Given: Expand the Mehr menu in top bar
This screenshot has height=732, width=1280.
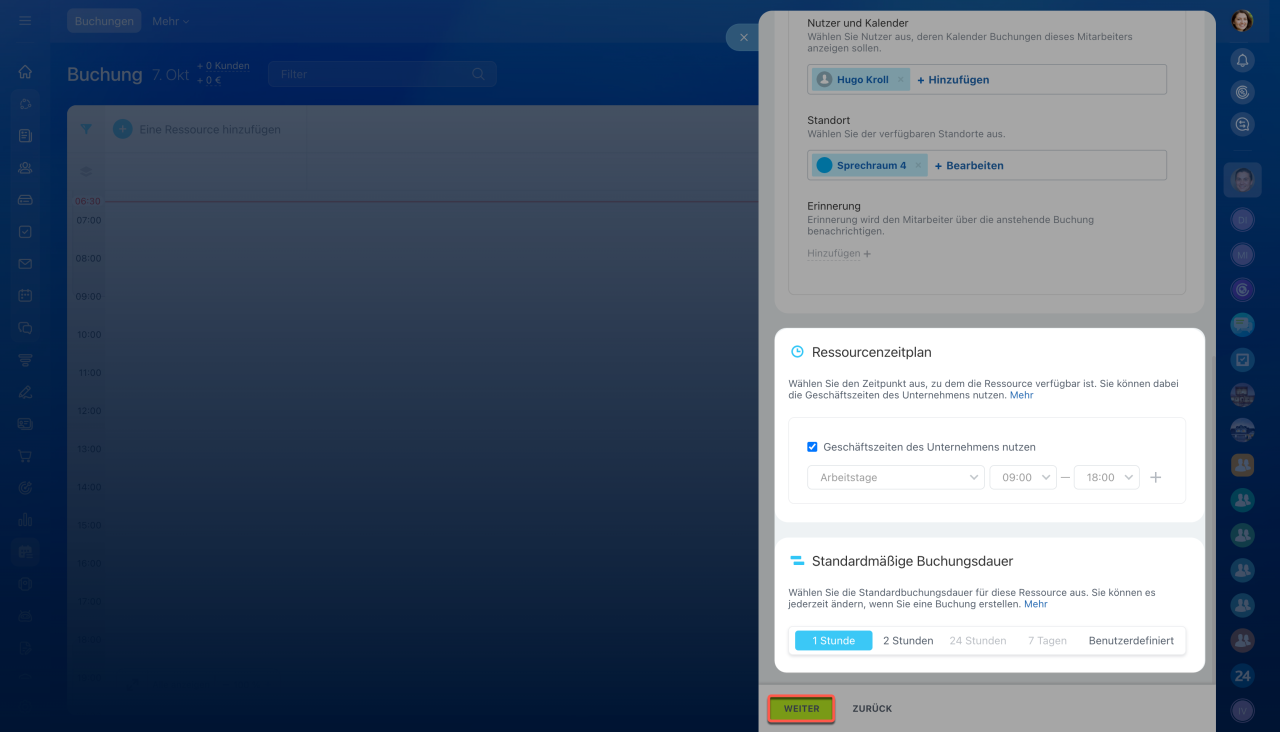Looking at the screenshot, I should (170, 21).
